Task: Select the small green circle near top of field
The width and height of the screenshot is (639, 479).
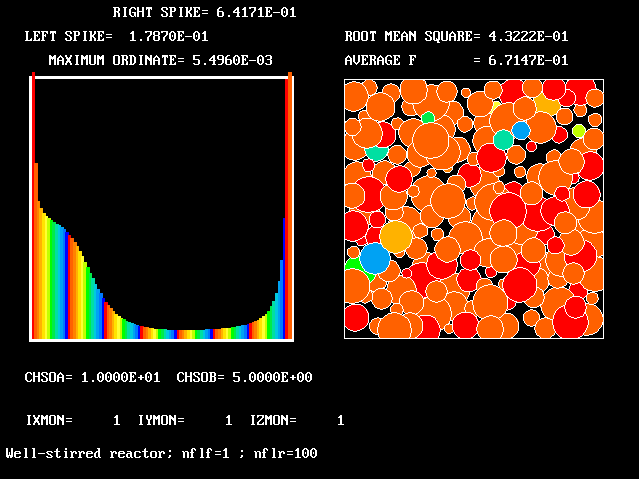Action: [x=428, y=118]
